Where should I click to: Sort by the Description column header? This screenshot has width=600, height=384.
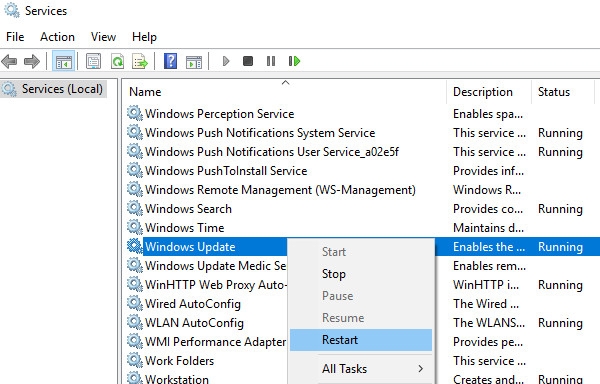point(489,92)
